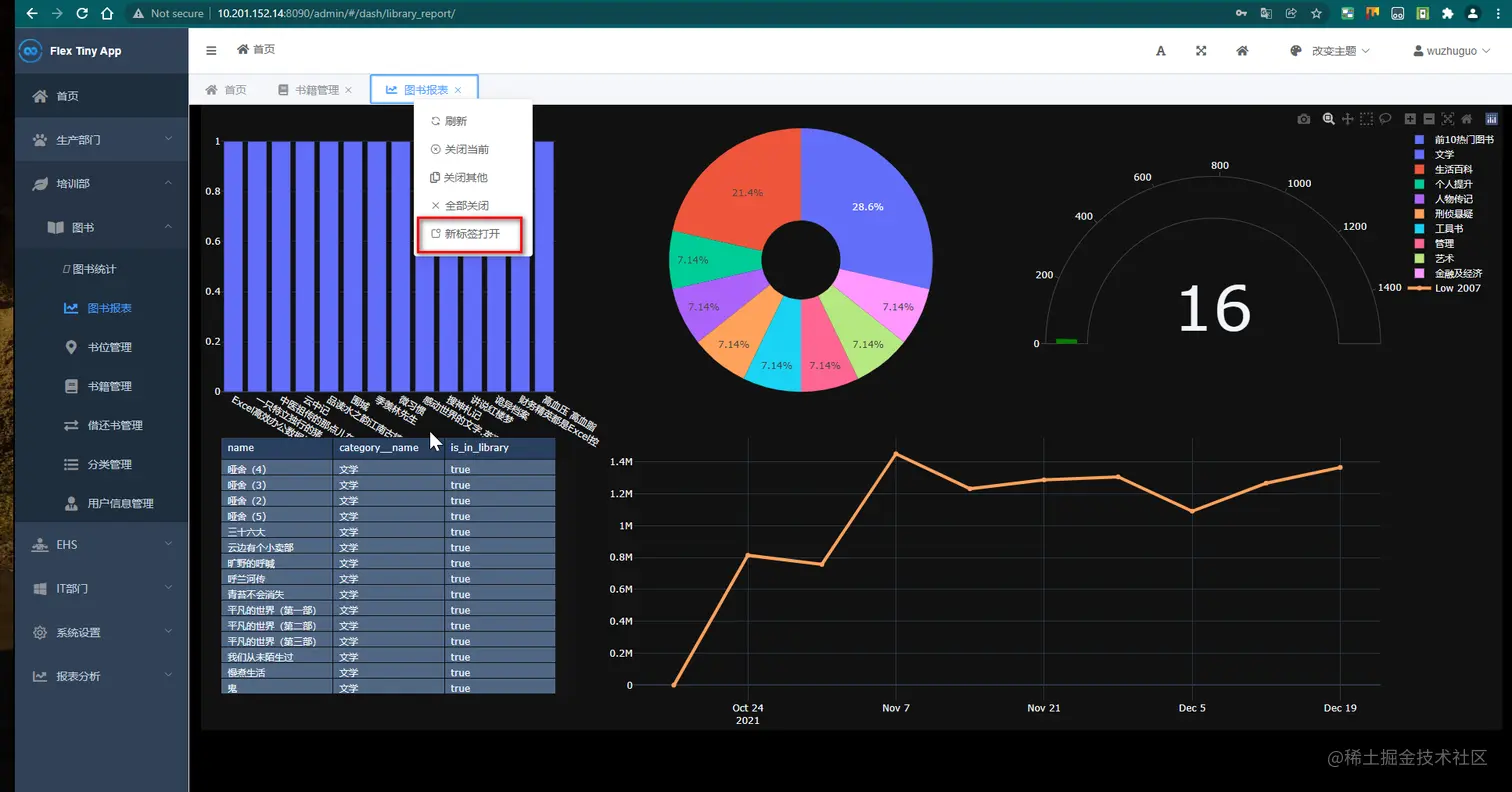Toggle the Low 2007 line legend entry

coord(1445,288)
